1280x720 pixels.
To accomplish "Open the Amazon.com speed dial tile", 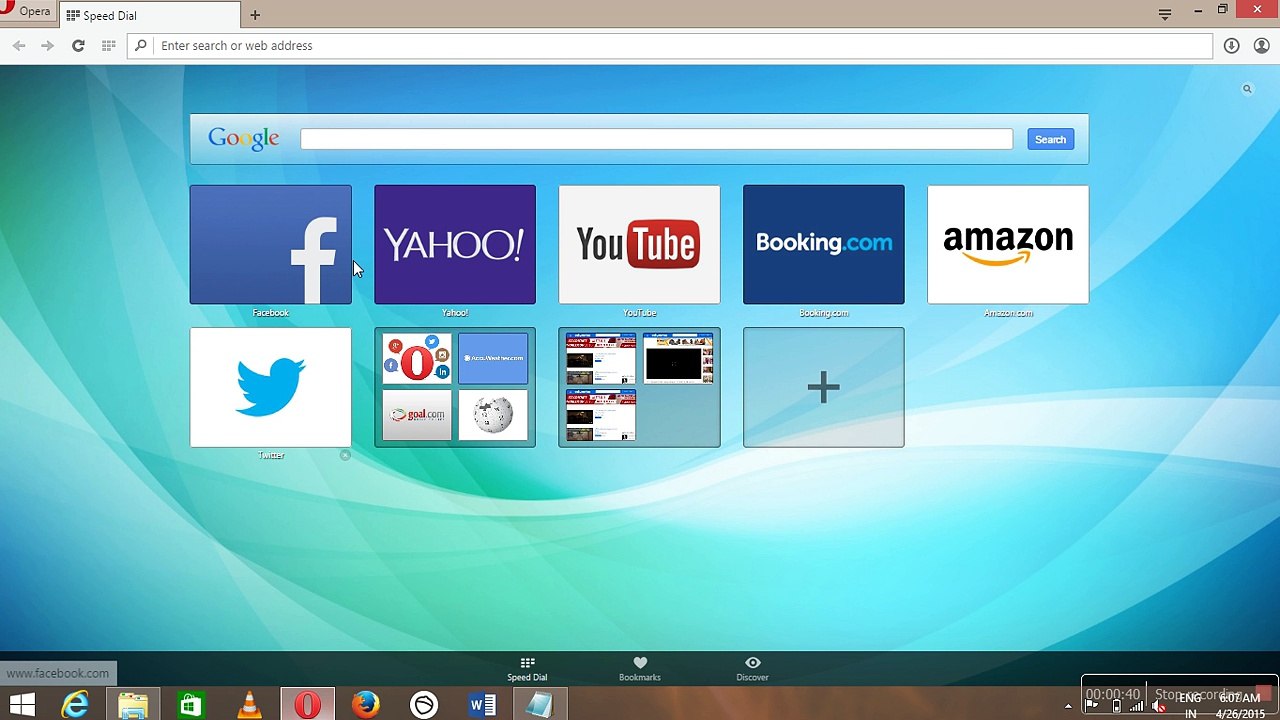I will point(1008,244).
